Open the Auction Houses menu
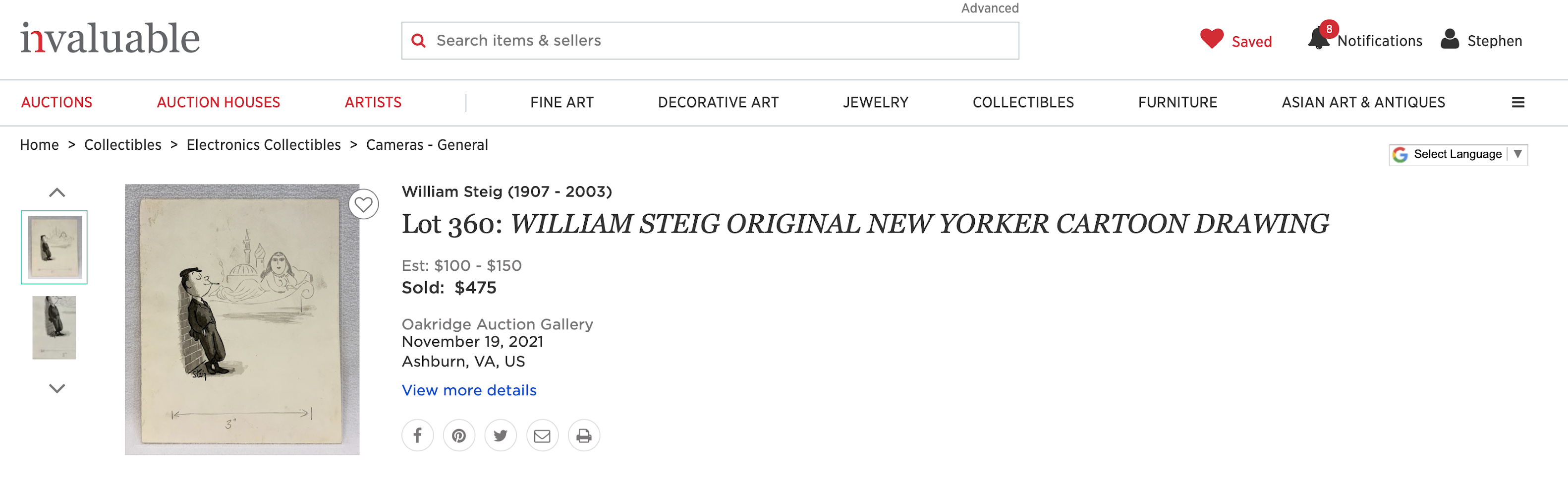The height and width of the screenshot is (493, 1568). [219, 102]
